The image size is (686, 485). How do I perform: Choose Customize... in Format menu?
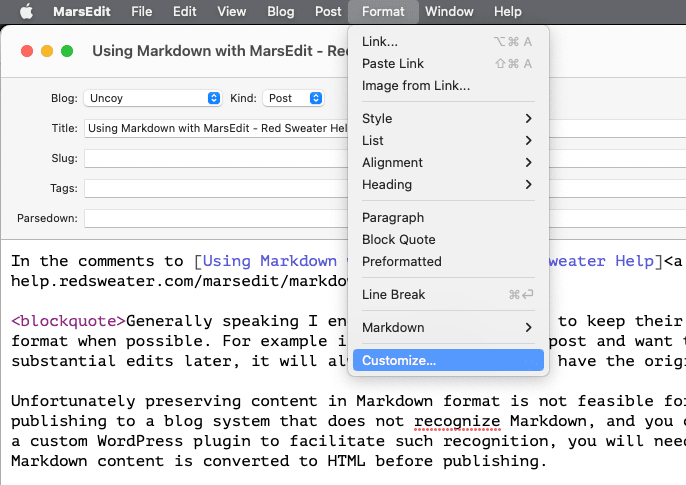point(448,360)
